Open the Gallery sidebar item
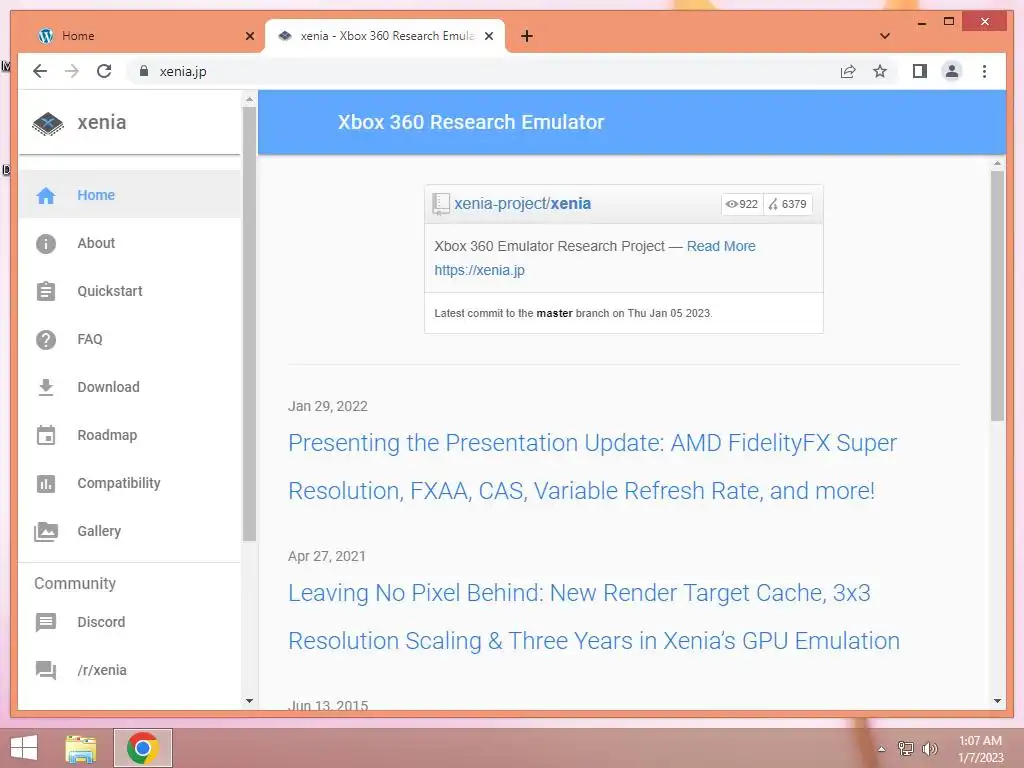The width and height of the screenshot is (1024, 768). click(129, 532)
